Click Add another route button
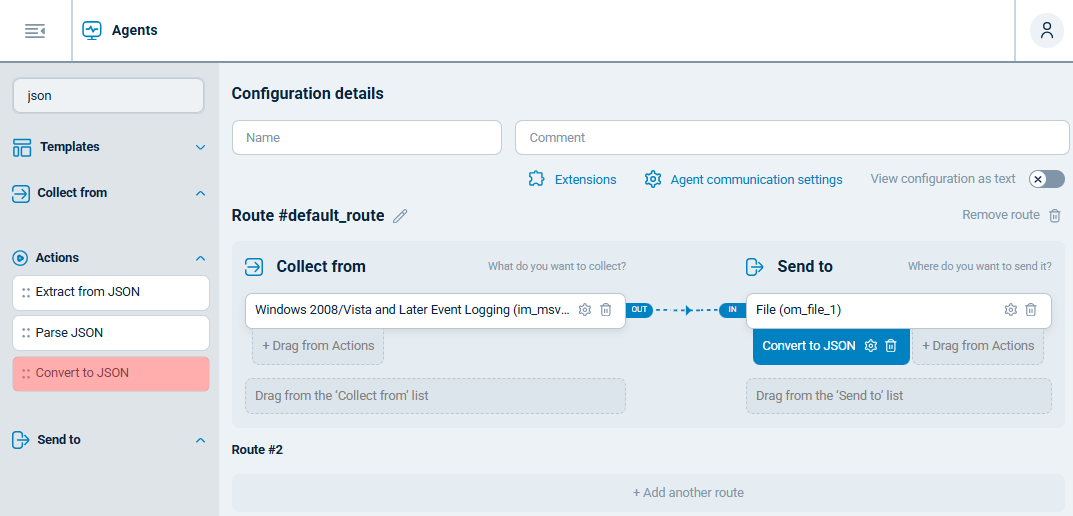 pyautogui.click(x=648, y=493)
